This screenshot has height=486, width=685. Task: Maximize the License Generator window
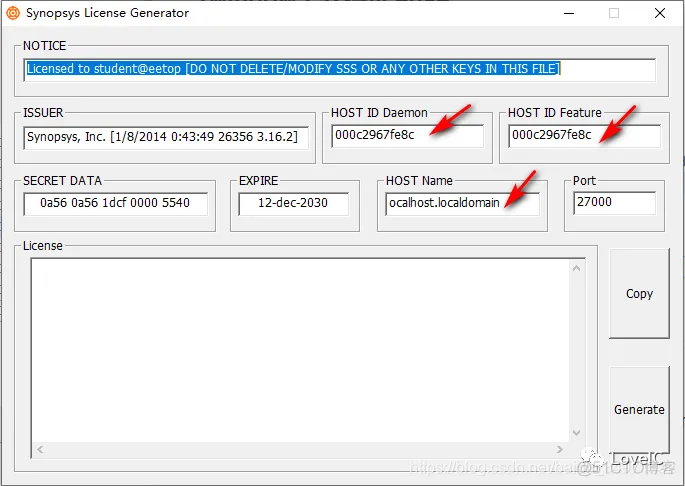614,13
